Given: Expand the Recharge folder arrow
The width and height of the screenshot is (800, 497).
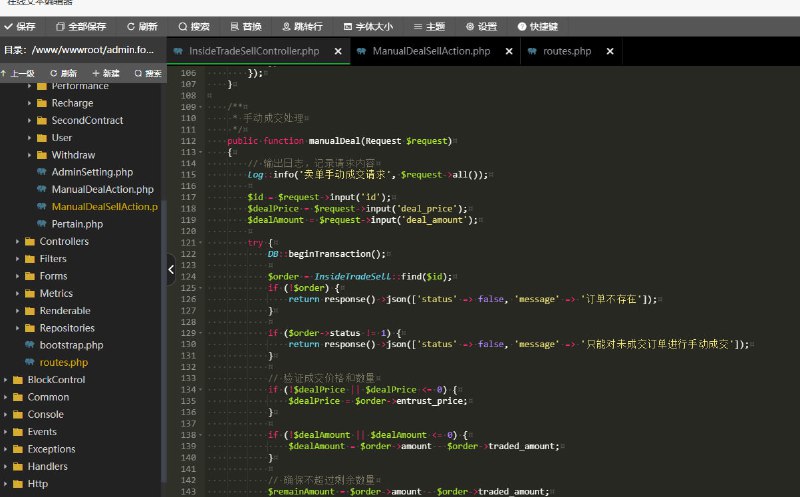Looking at the screenshot, I should pyautogui.click(x=29, y=103).
